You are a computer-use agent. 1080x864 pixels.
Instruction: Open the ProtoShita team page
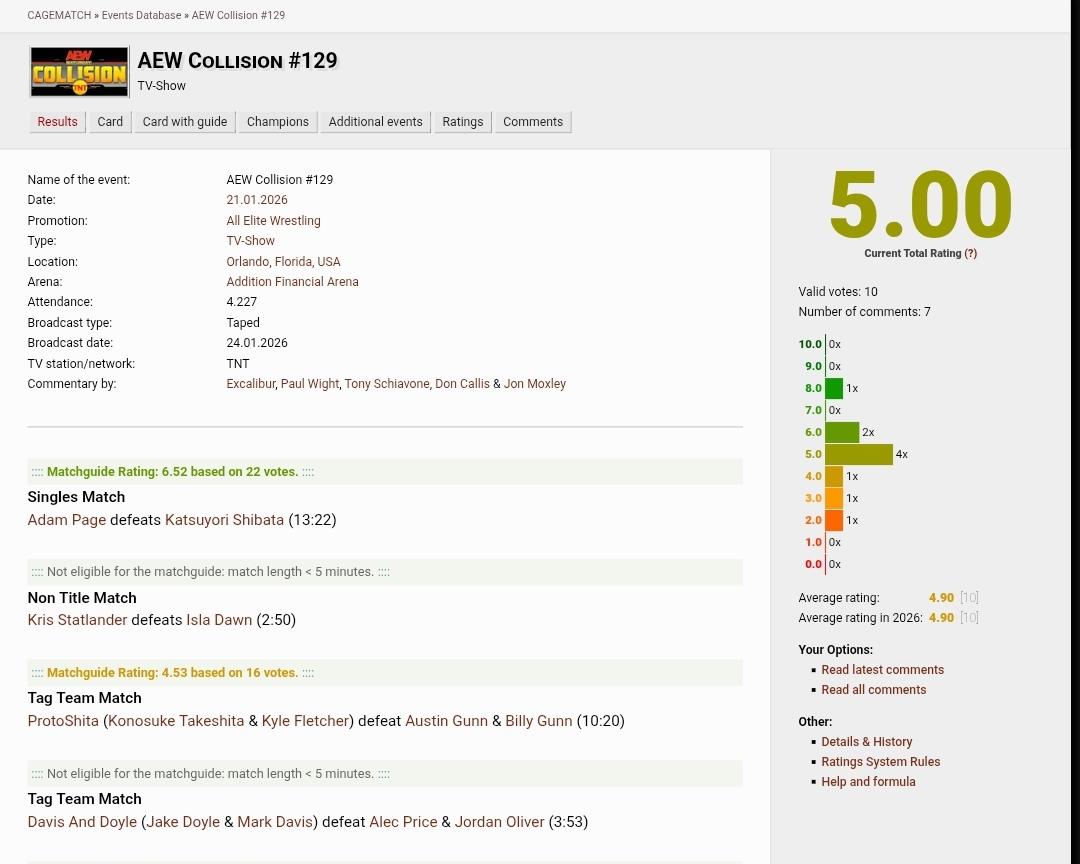pyautogui.click(x=63, y=721)
